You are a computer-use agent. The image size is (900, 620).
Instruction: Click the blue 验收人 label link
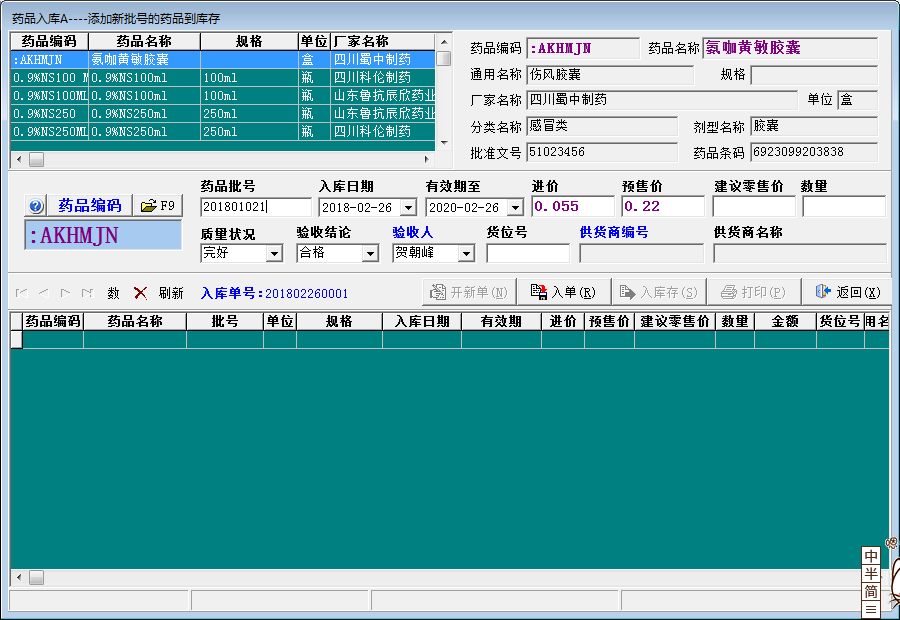413,232
